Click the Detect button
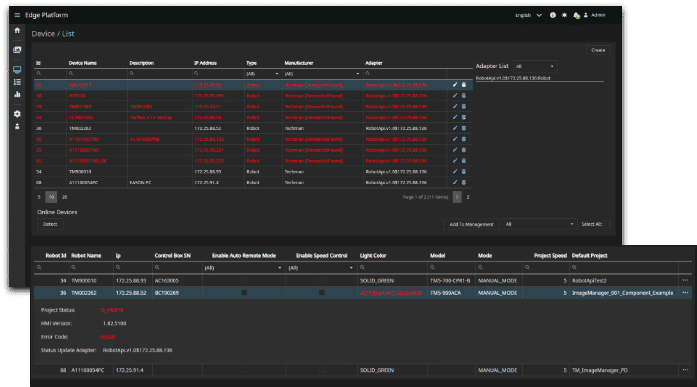The width and height of the screenshot is (697, 387). coord(50,224)
